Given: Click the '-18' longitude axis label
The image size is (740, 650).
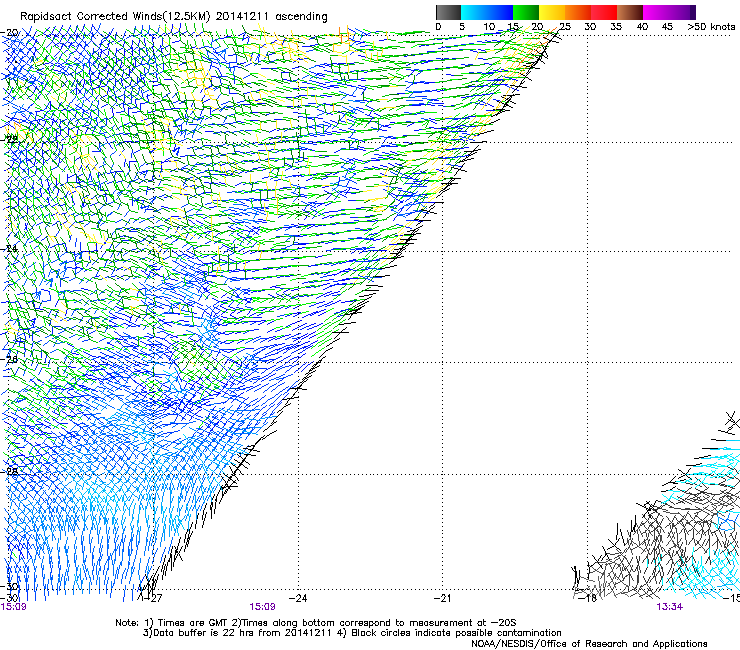Looking at the screenshot, I should [x=587, y=598].
